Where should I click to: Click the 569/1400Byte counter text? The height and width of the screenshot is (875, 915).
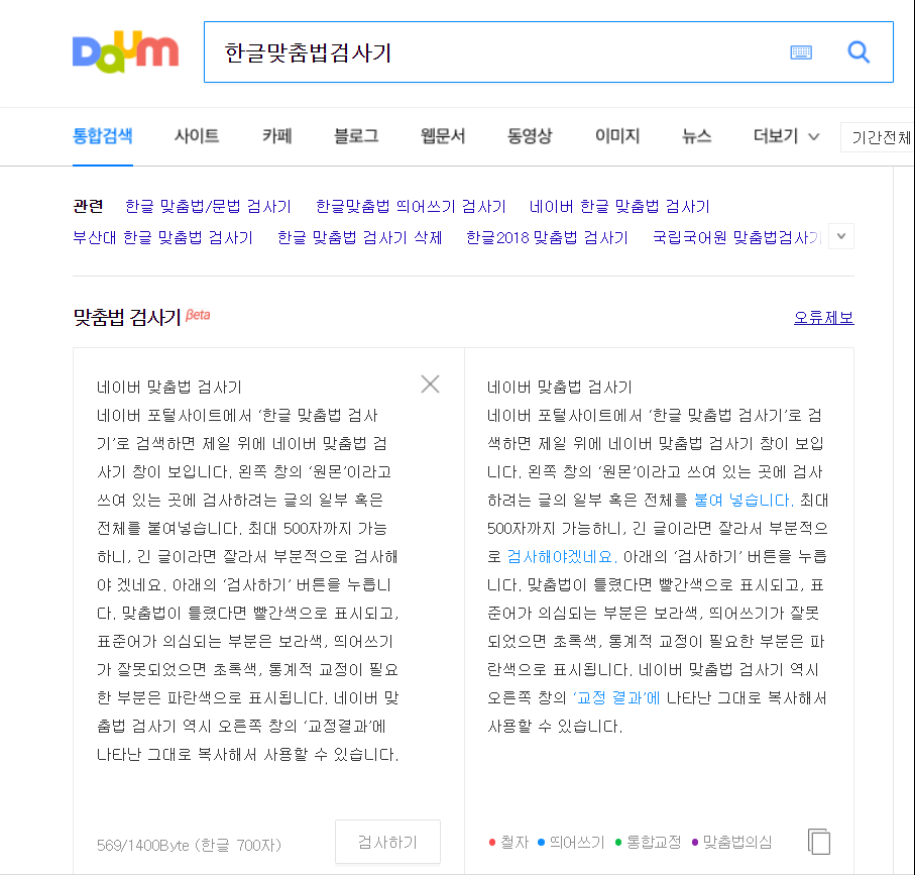[x=189, y=845]
